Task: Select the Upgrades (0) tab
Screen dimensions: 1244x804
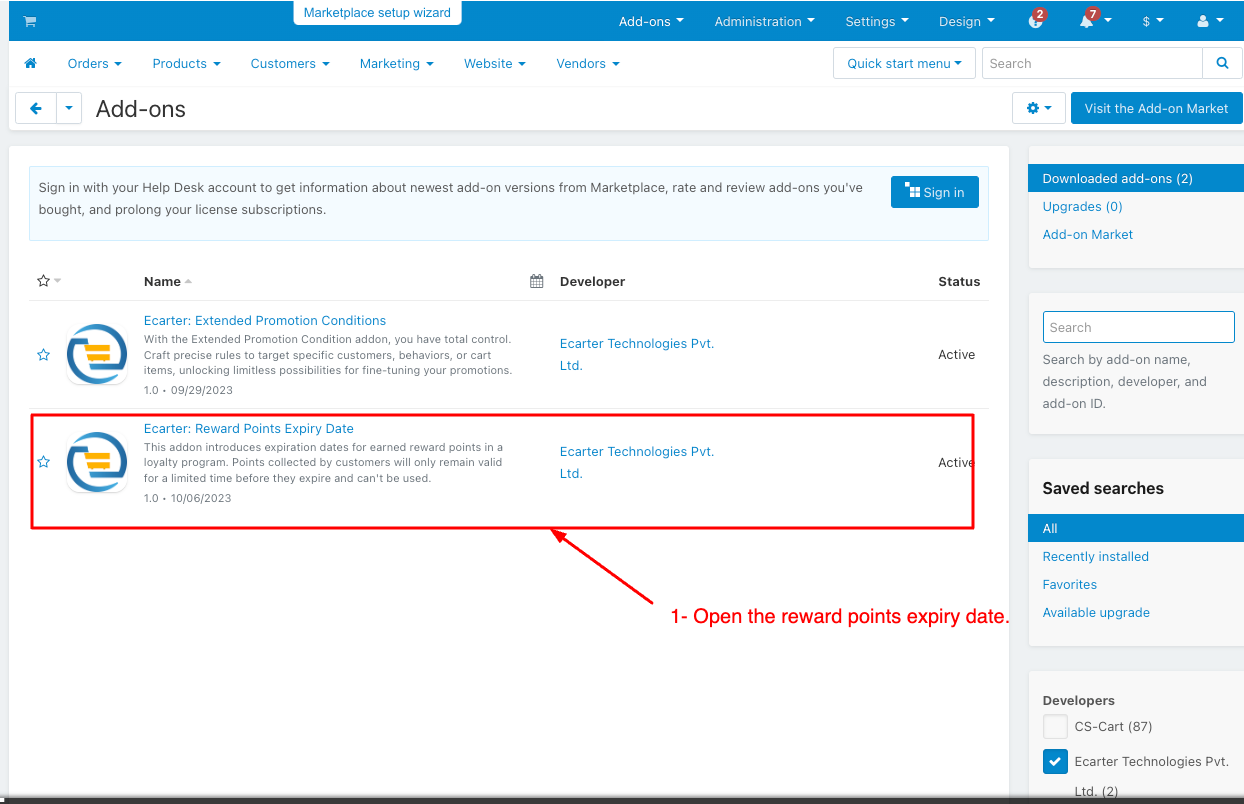Action: (1082, 206)
